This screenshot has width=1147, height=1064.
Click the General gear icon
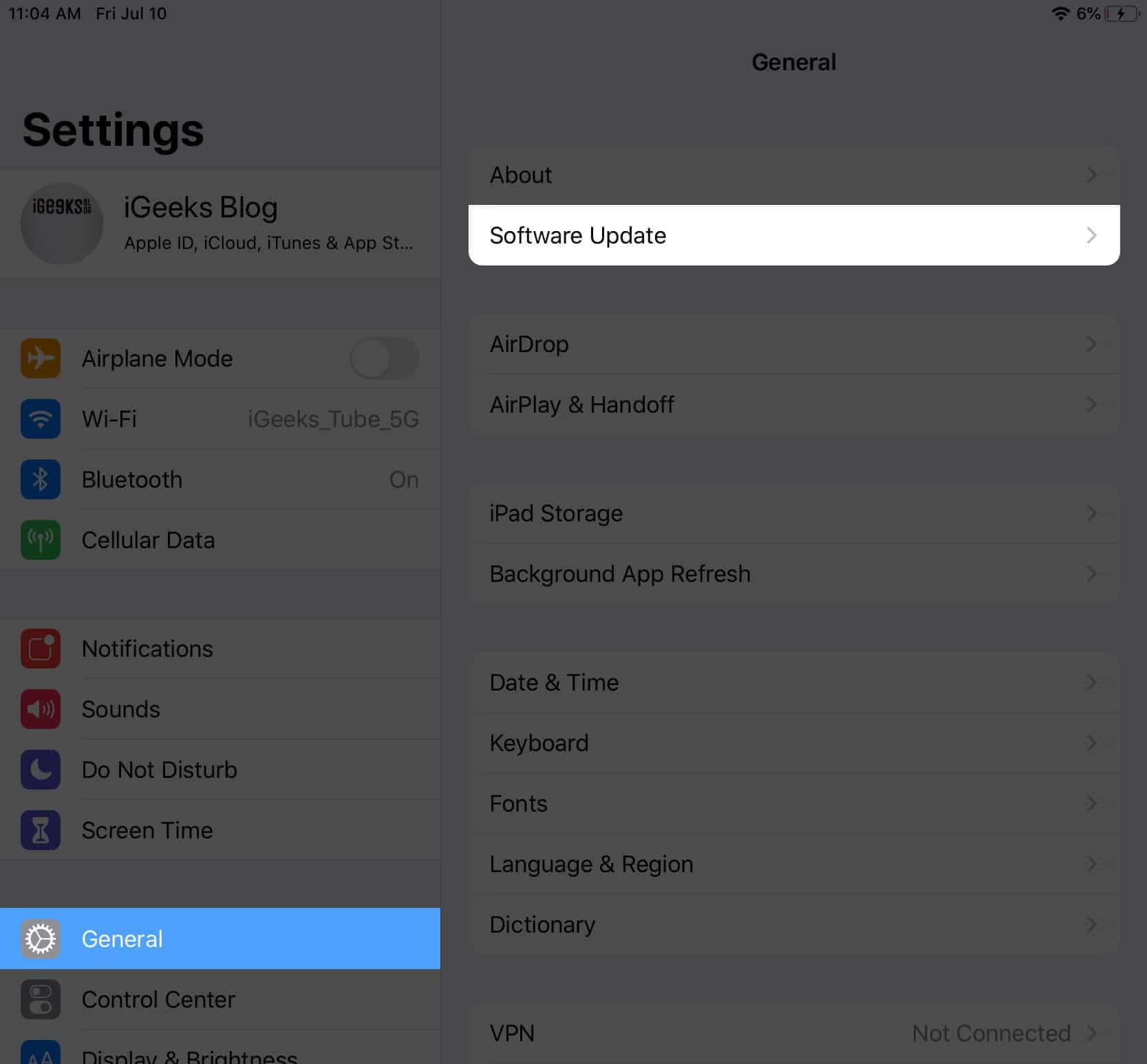click(41, 938)
